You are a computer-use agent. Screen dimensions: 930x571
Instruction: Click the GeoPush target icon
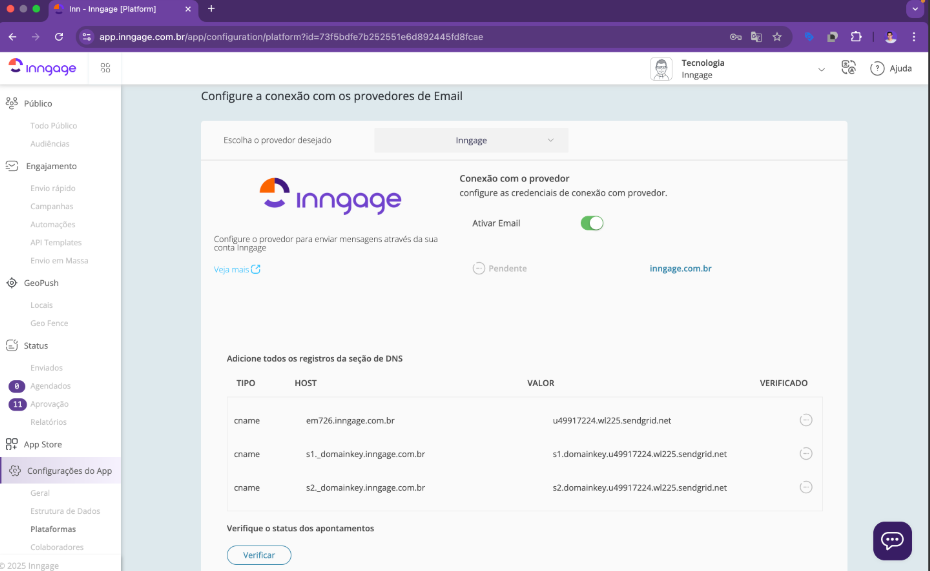tap(11, 283)
